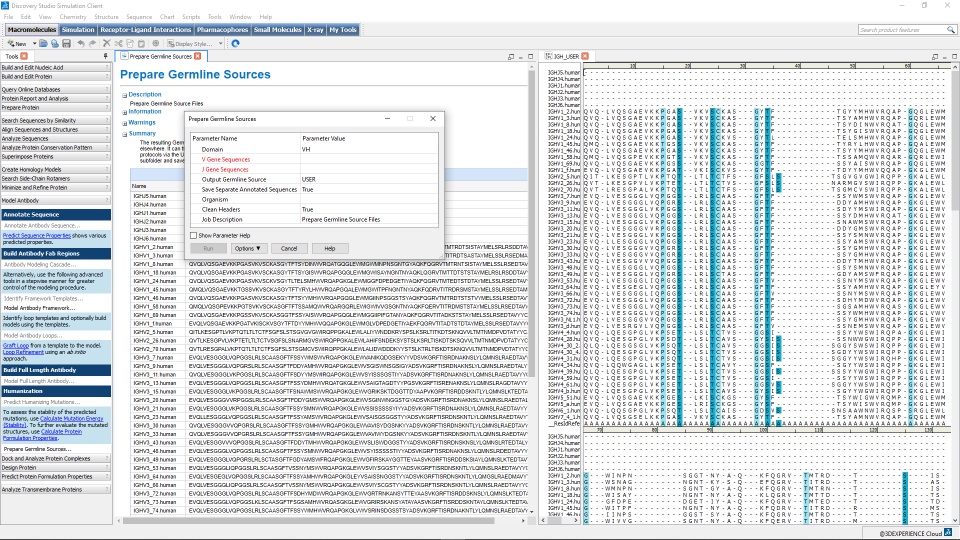Click the target icon left of Display Style
The width and height of the screenshot is (960, 540).
point(156,44)
